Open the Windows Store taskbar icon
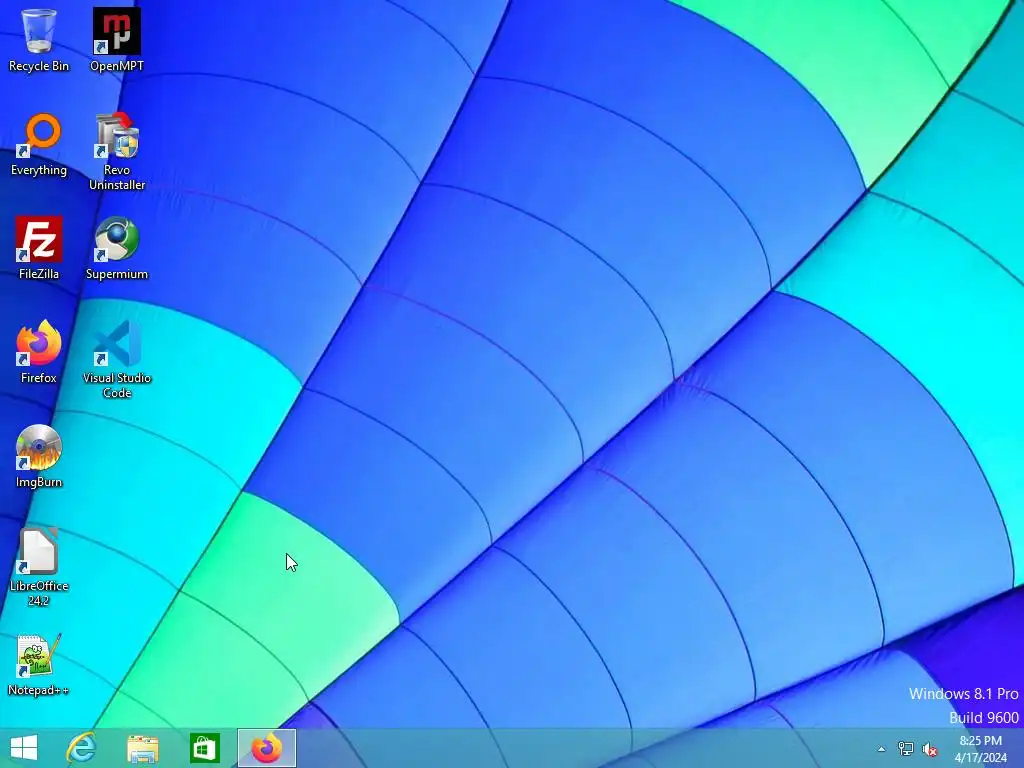This screenshot has height=768, width=1024. click(x=204, y=748)
